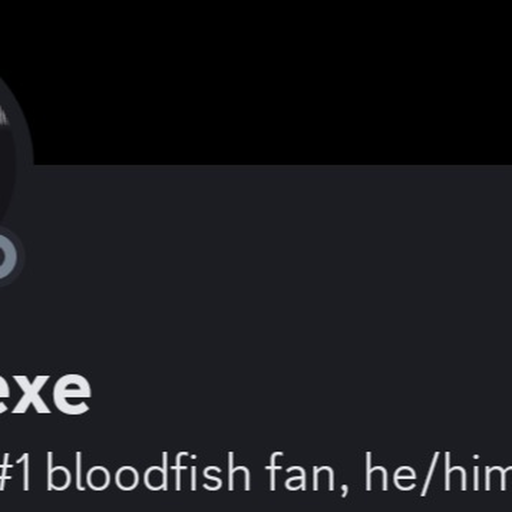Click the #1 at start of bio

[x=15, y=473]
